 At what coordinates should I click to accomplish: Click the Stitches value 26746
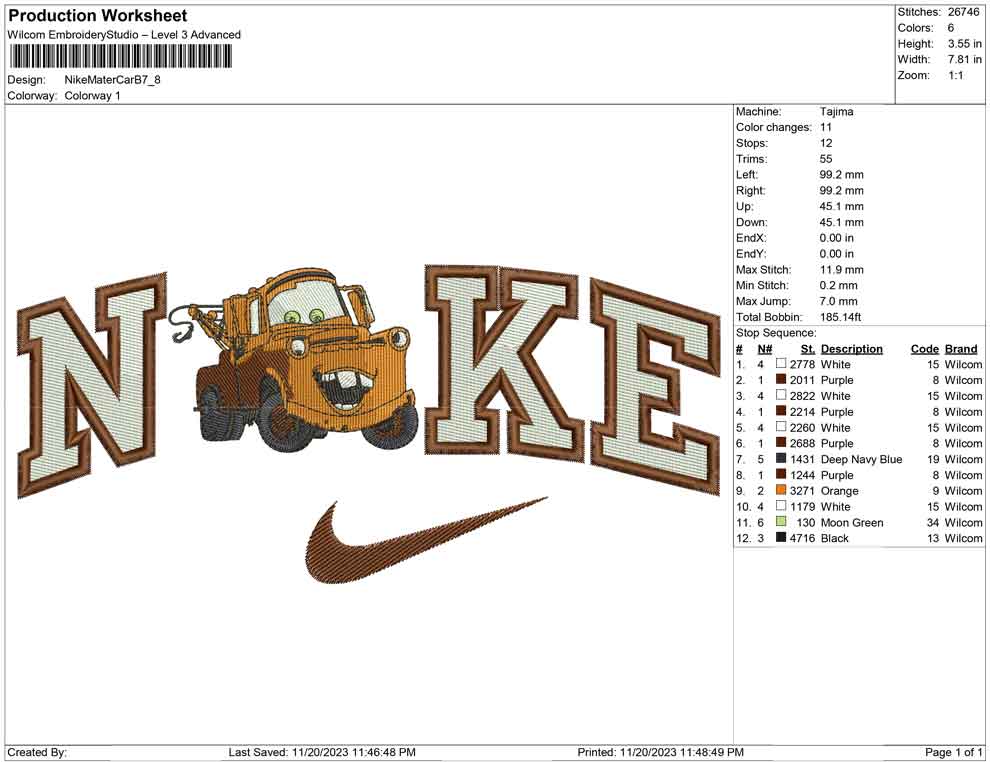[963, 12]
